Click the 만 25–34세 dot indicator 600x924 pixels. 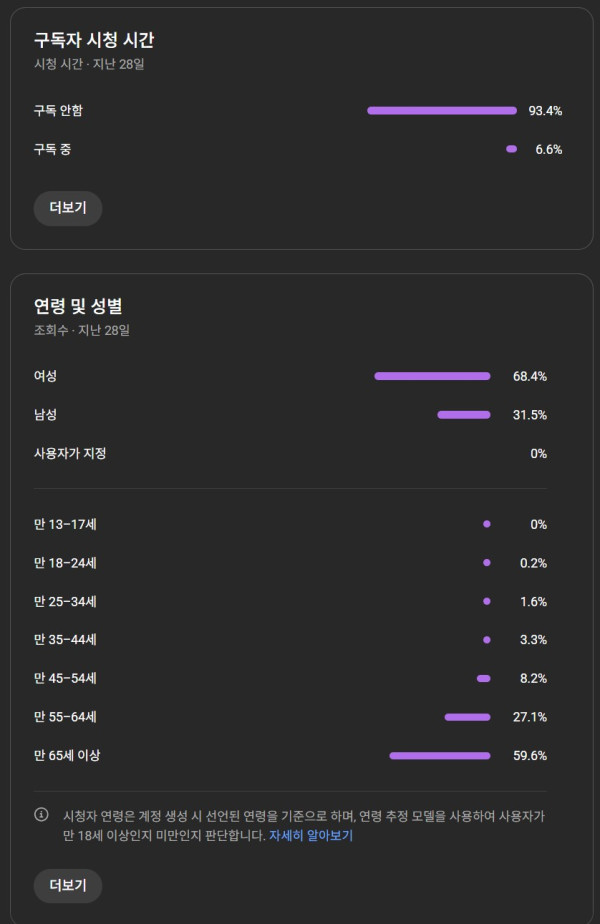(487, 602)
